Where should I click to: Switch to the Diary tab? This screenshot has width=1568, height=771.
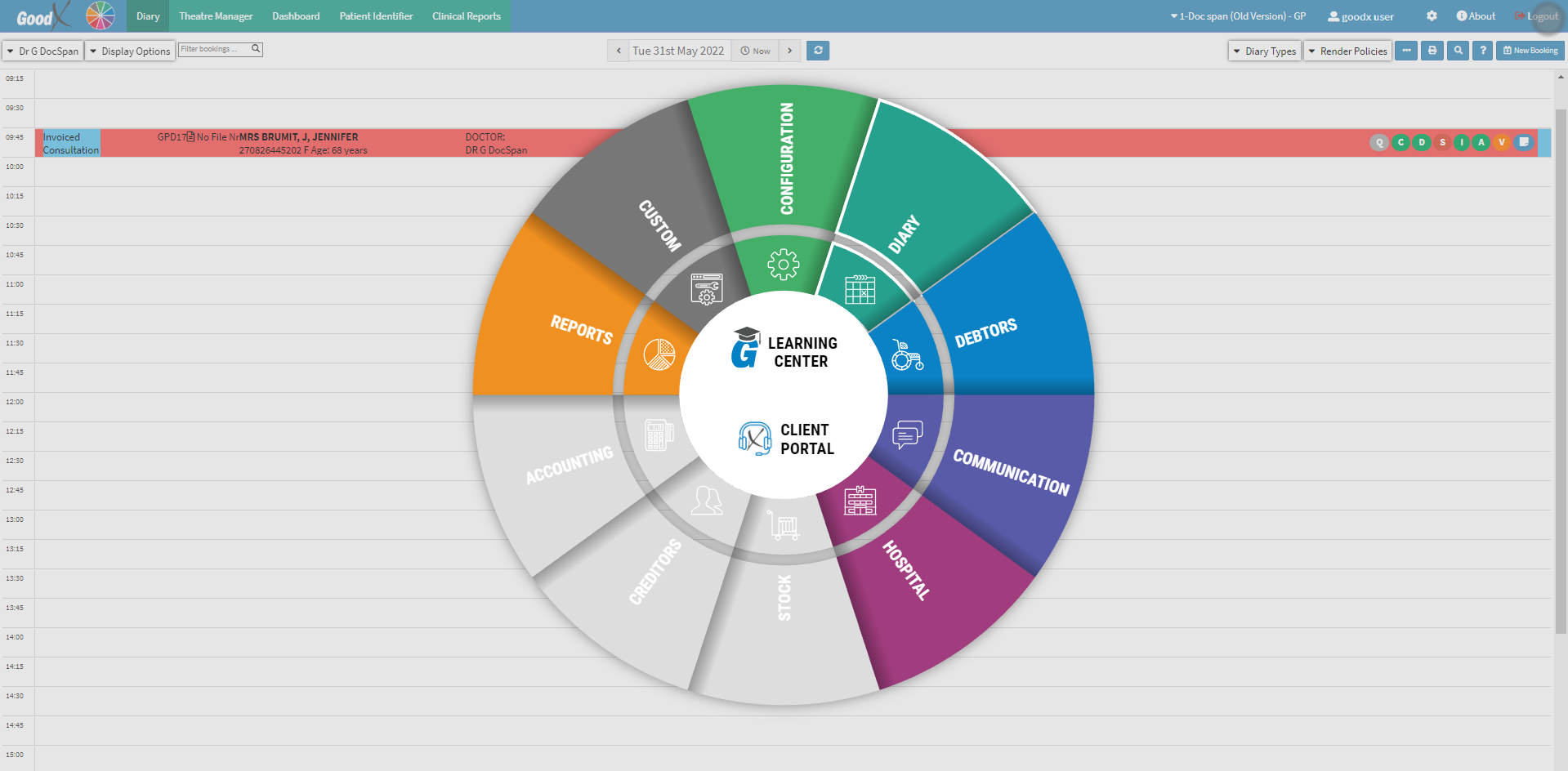point(148,16)
